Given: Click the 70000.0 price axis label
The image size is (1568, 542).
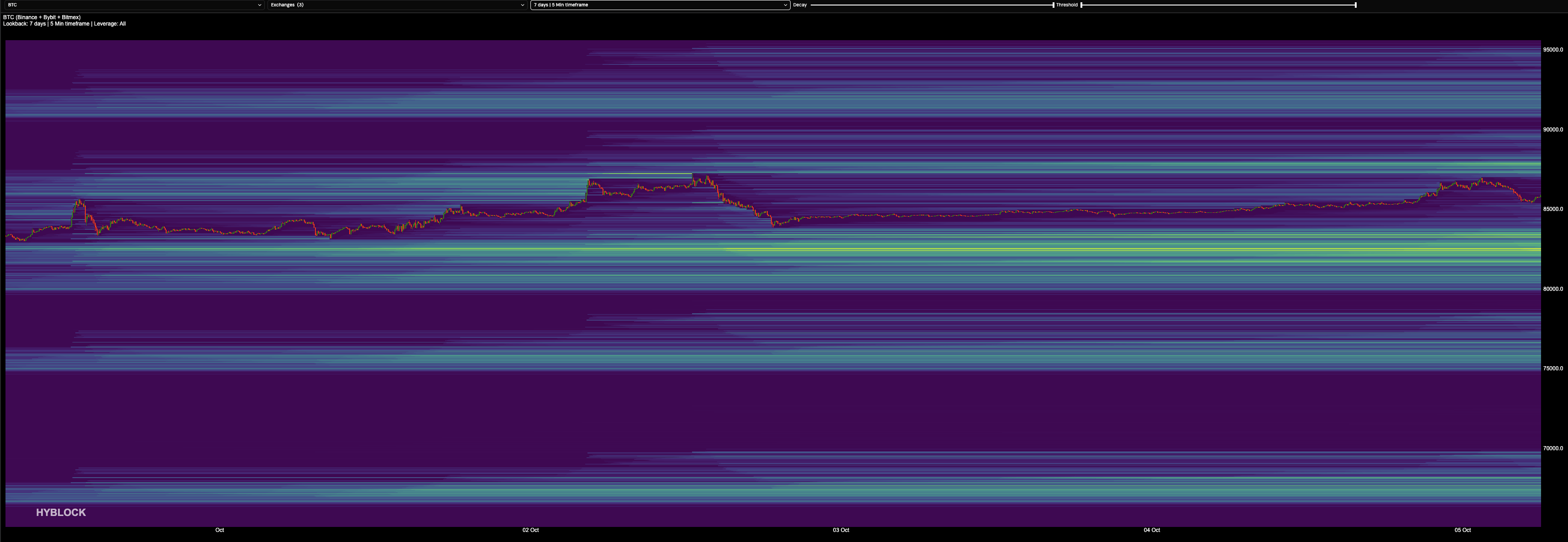Looking at the screenshot, I should point(1553,448).
